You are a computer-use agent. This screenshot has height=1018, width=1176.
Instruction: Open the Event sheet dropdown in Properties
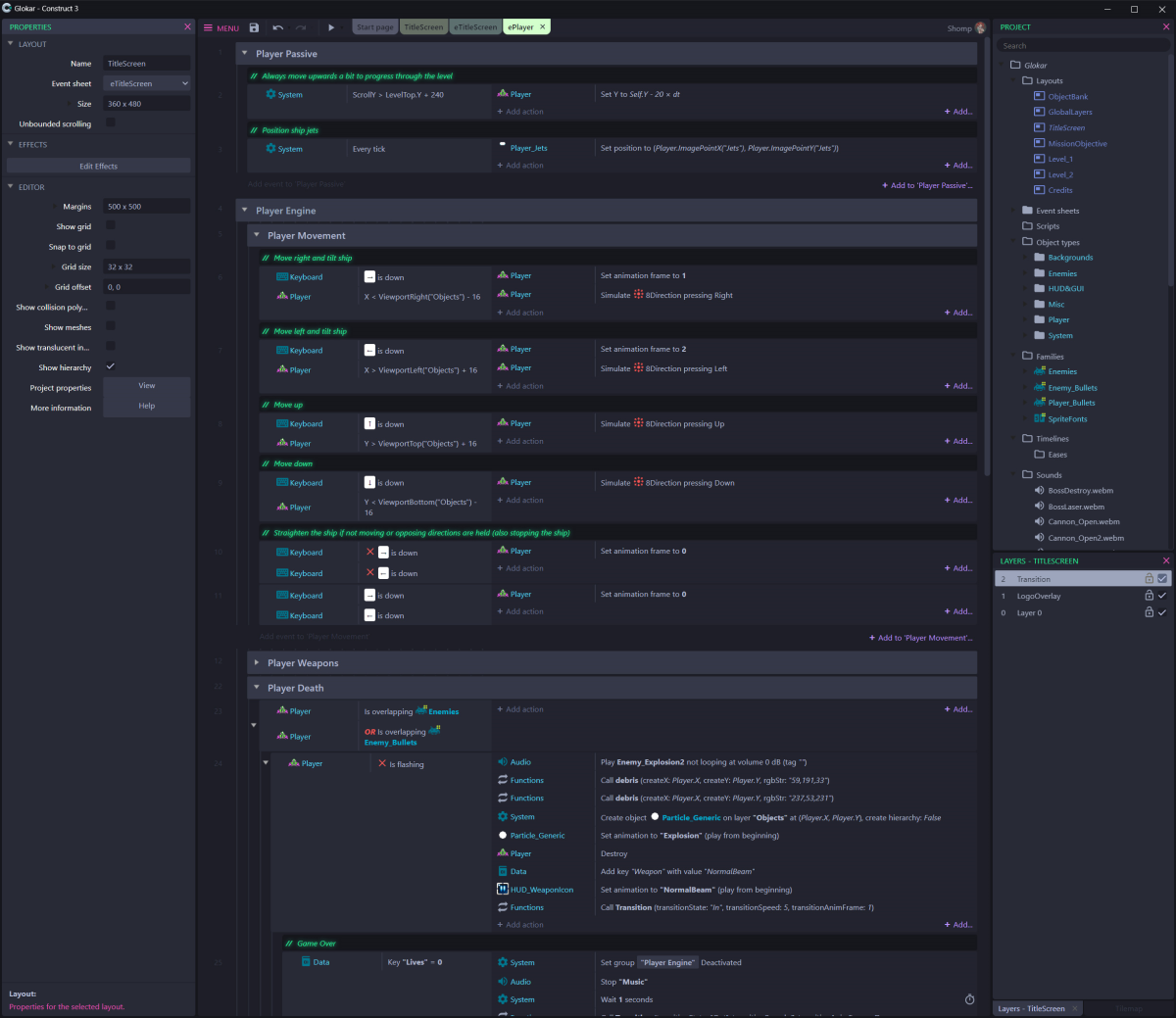146,83
